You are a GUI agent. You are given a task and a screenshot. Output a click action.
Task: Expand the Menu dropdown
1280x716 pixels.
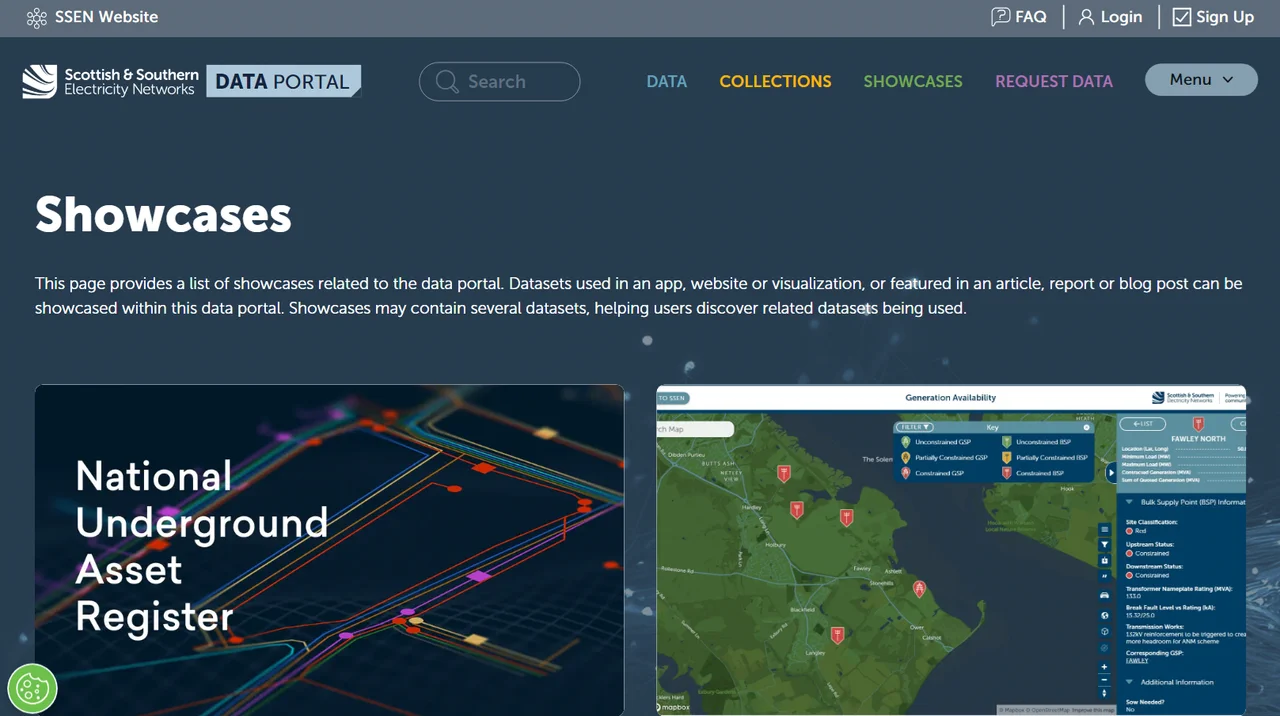coord(1200,80)
